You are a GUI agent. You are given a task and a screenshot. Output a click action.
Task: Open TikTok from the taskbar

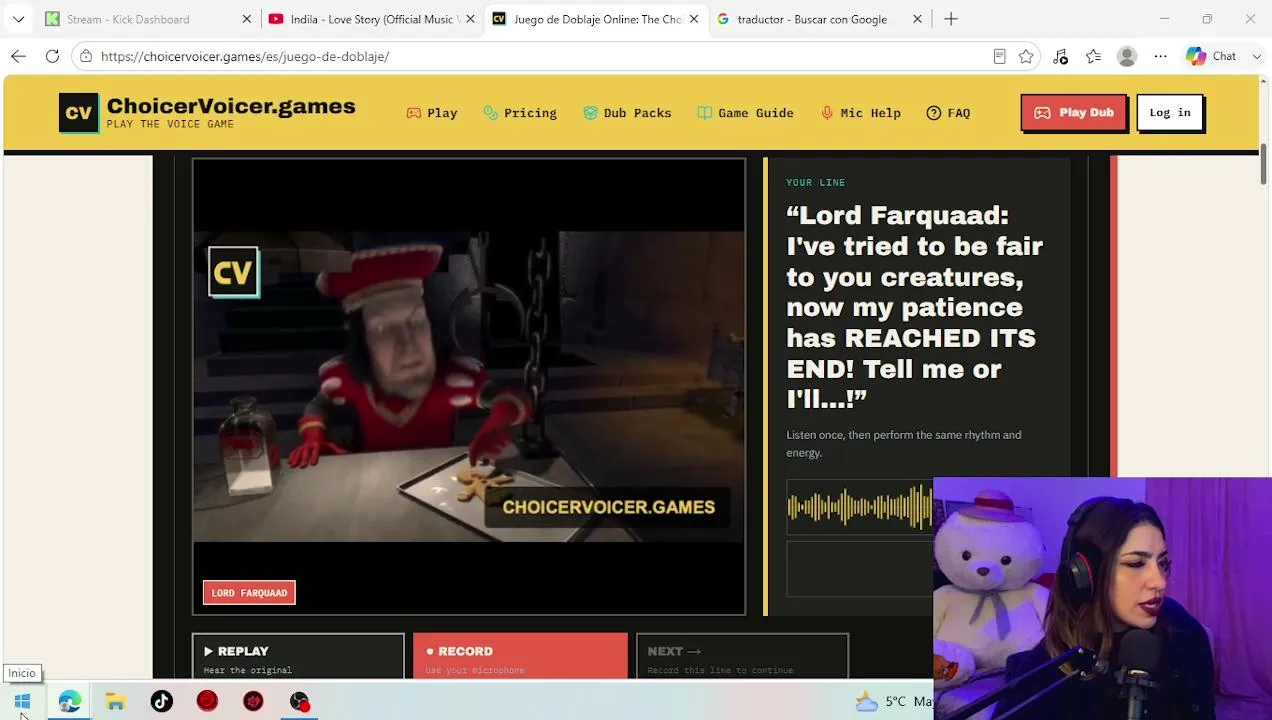[161, 702]
